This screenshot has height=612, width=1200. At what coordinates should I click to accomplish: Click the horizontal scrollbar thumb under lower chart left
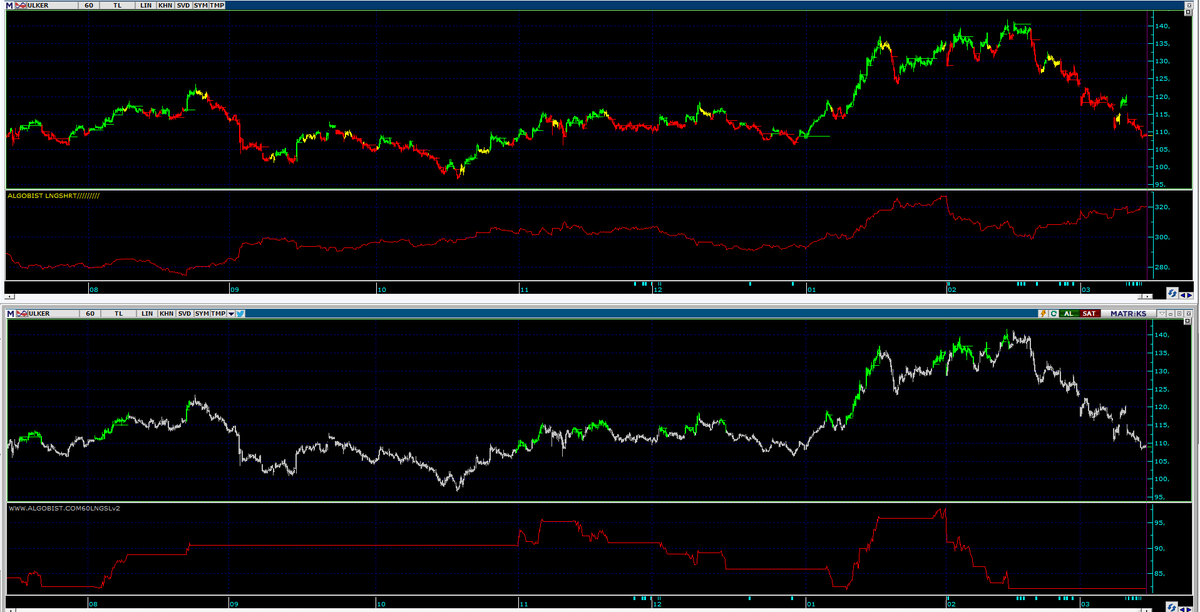pos(10,610)
